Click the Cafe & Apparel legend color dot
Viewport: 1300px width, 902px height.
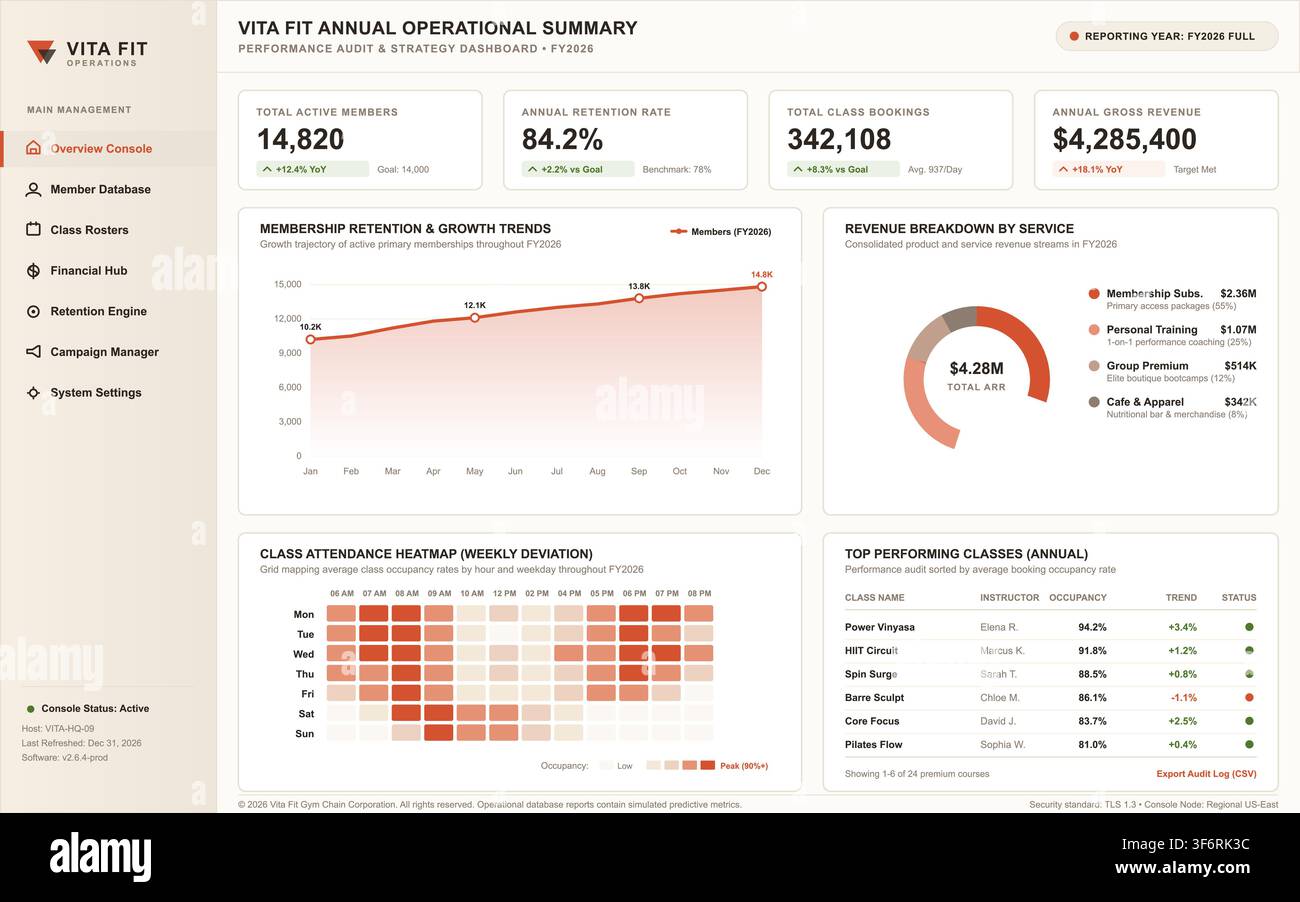click(x=1094, y=402)
